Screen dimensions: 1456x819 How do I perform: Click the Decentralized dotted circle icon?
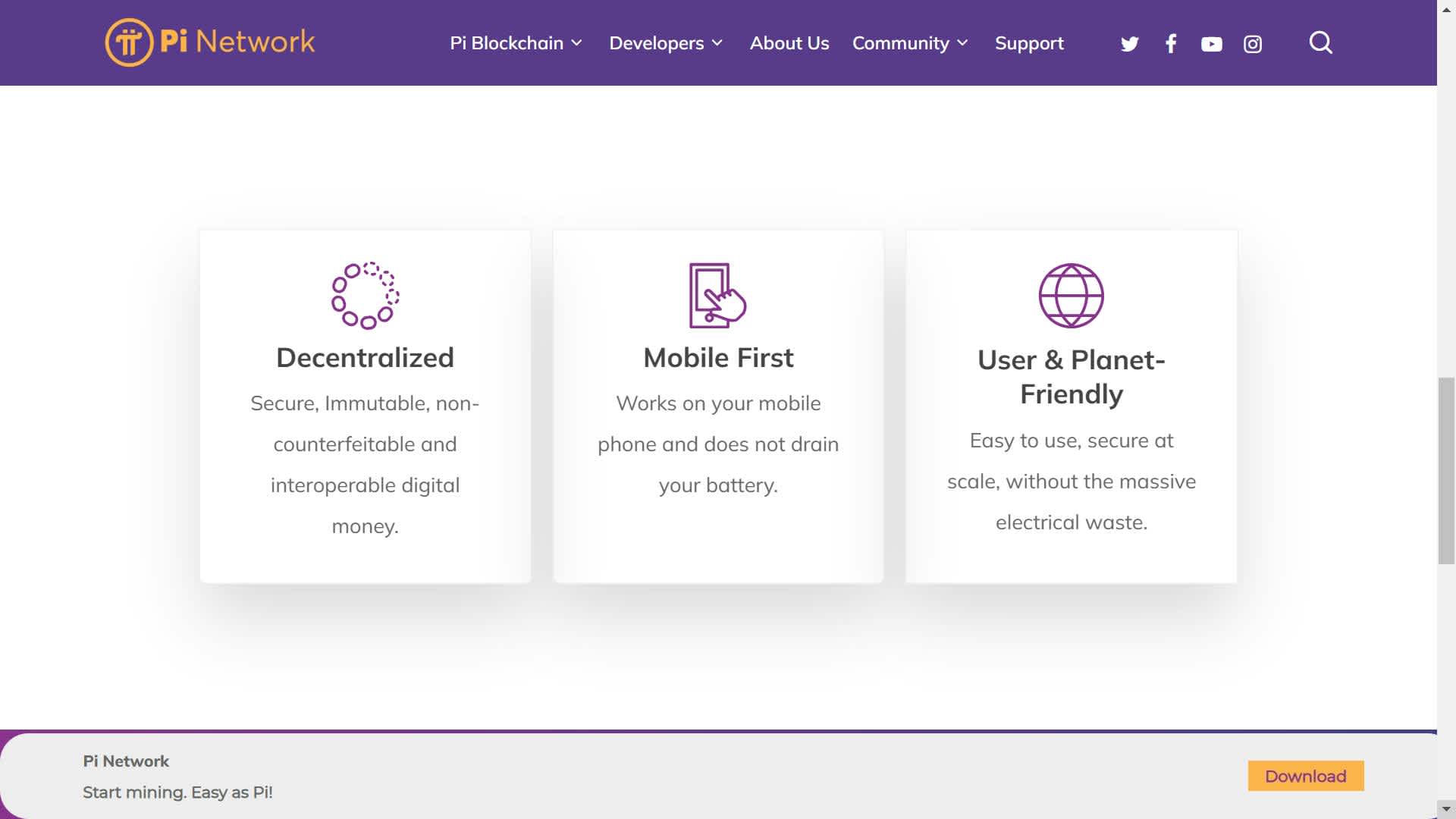pos(365,296)
